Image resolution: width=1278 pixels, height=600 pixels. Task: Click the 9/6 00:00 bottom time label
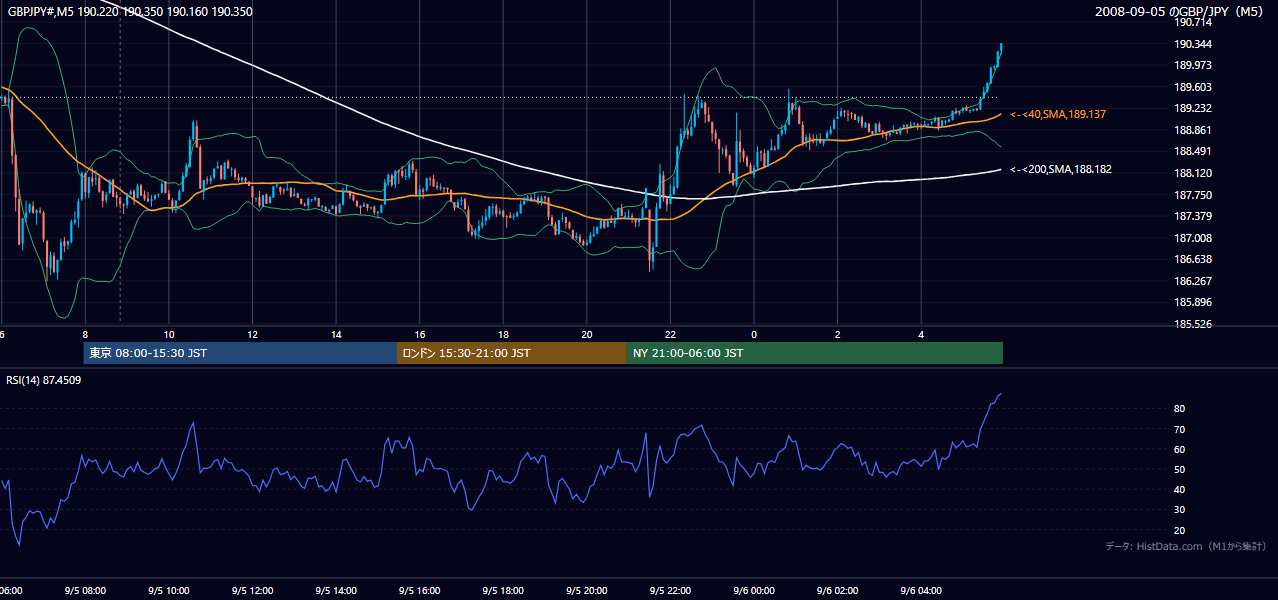click(754, 591)
